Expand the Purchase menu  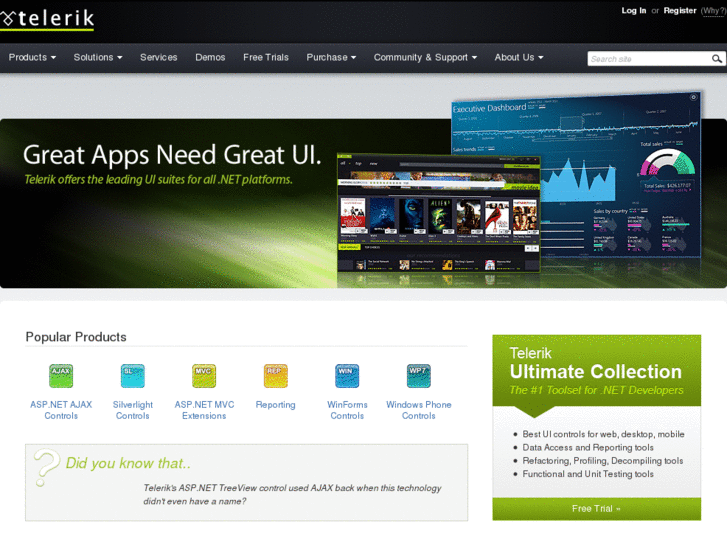(331, 58)
